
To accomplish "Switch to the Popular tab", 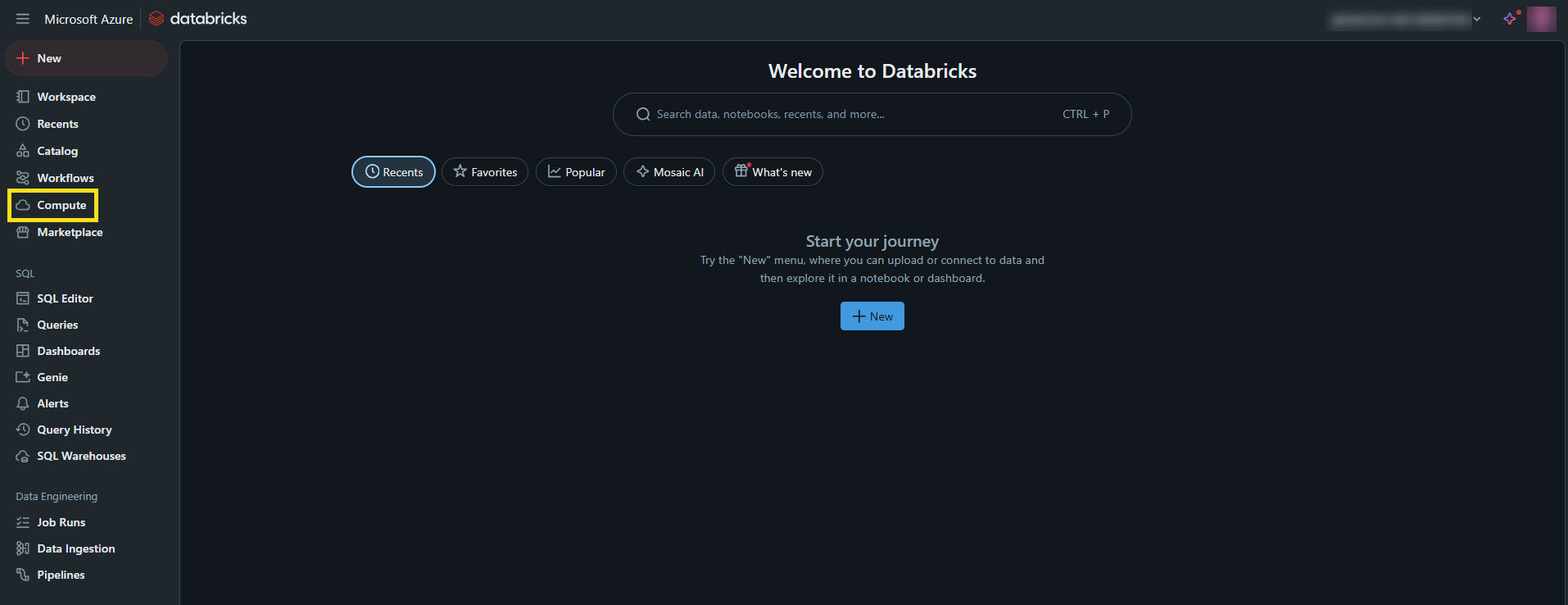I will point(576,171).
